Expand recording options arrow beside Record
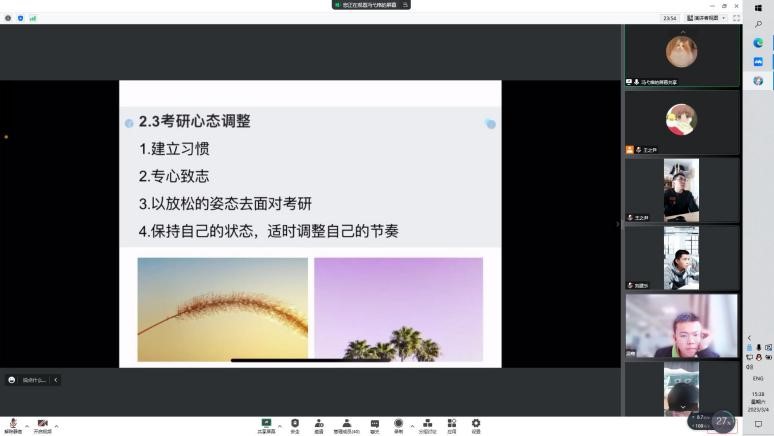The image size is (774, 436). (x=412, y=426)
